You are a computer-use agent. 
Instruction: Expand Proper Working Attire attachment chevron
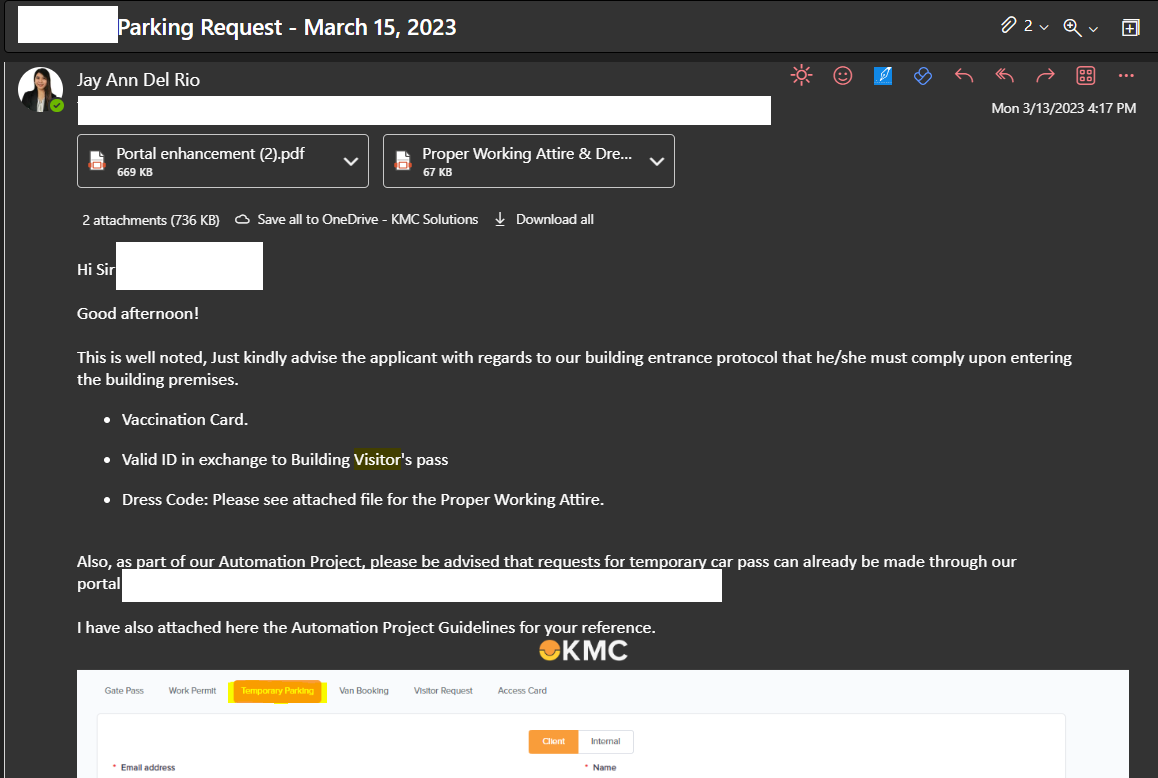point(657,162)
